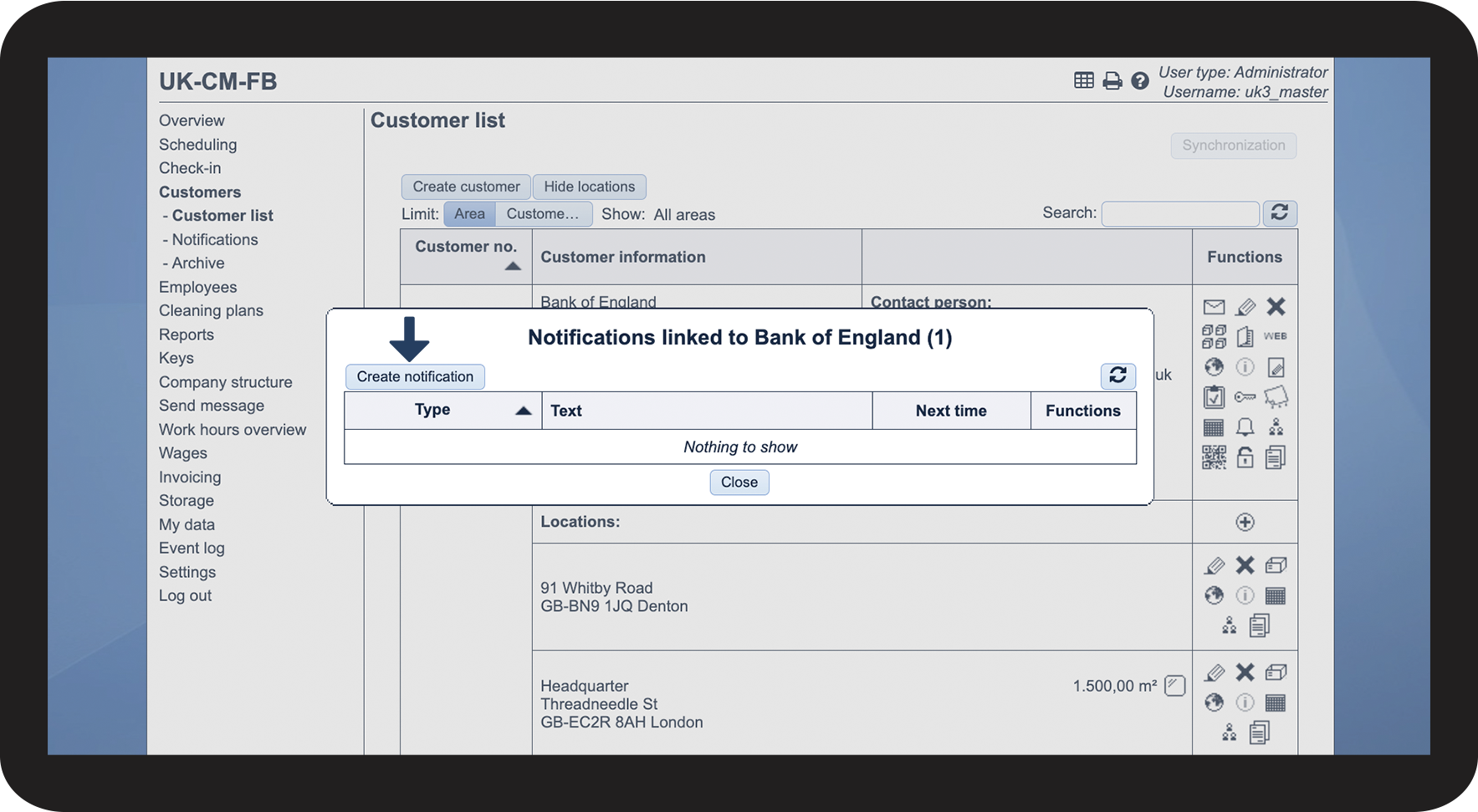
Task: Click the Next time column header
Action: [x=951, y=411]
